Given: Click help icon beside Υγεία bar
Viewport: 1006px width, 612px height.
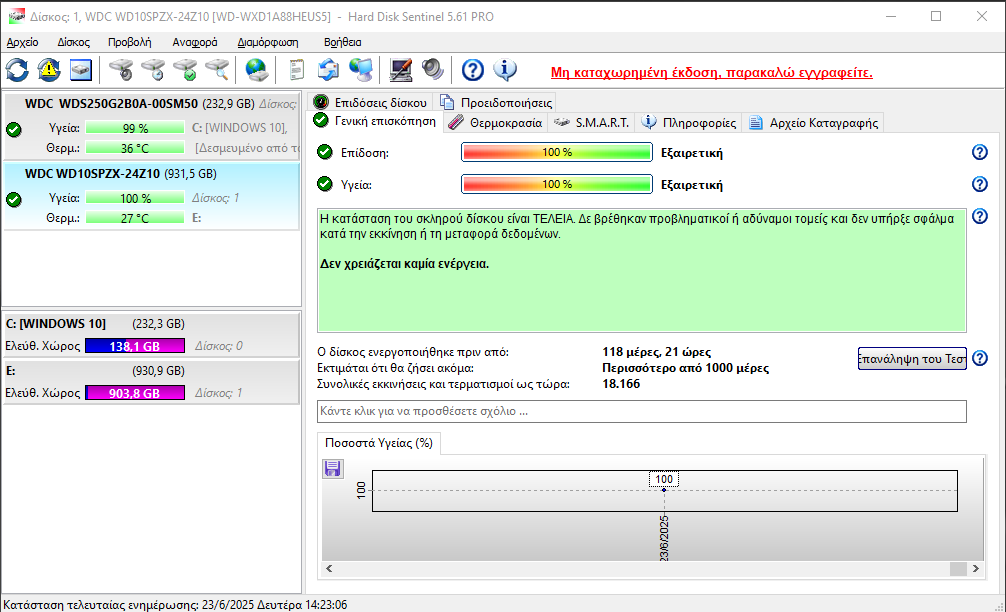Looking at the screenshot, I should (980, 184).
